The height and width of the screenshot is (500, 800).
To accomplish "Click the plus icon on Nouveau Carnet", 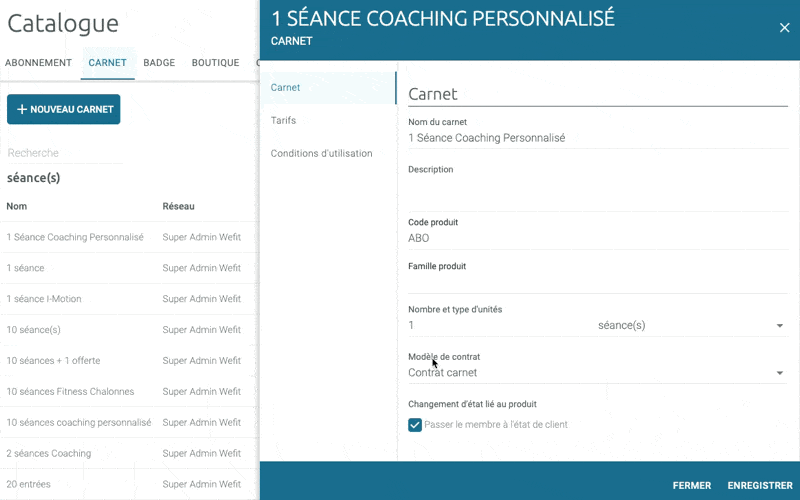I will pos(21,109).
